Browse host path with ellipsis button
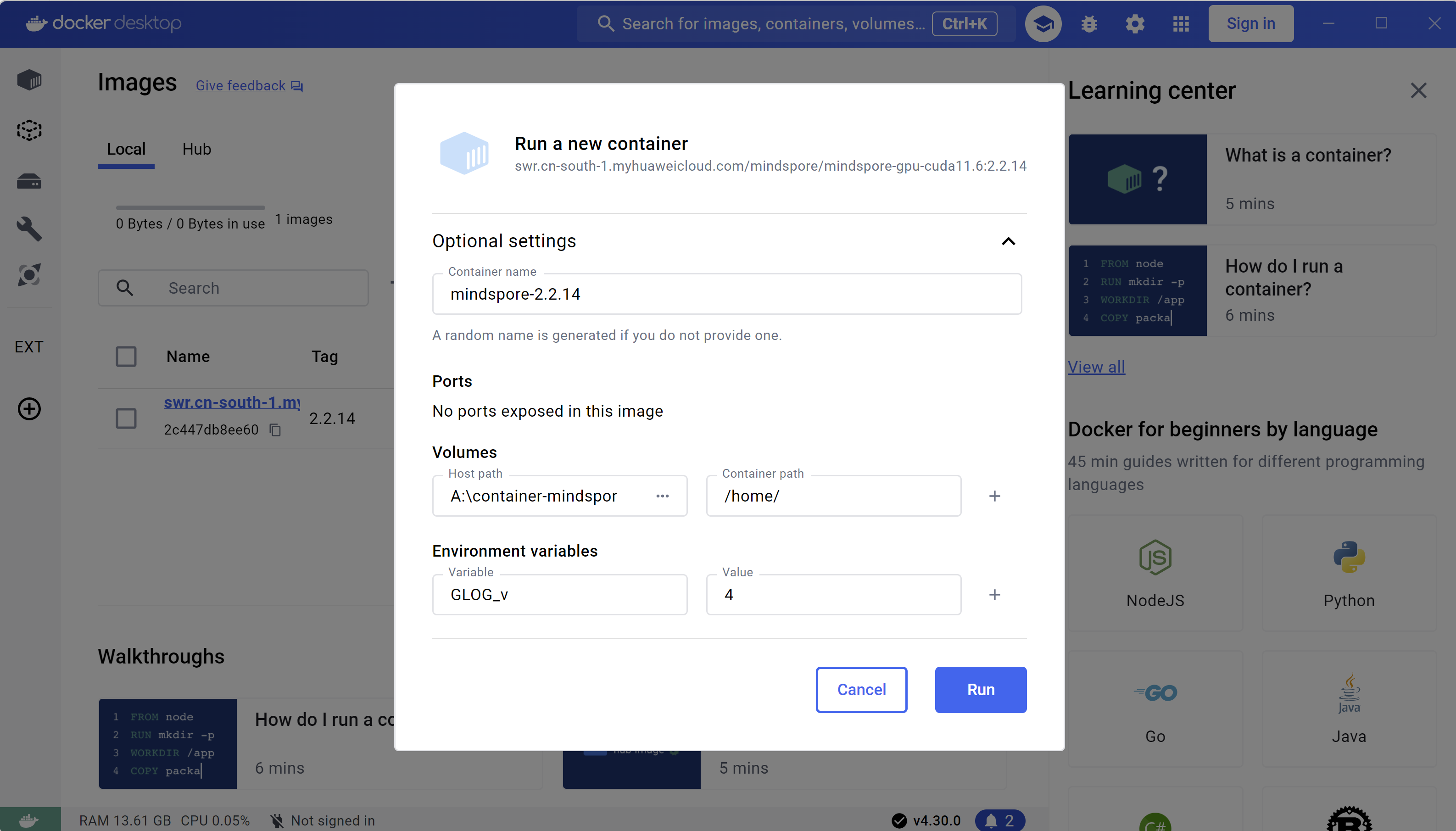Screen dimensions: 1456x831 [662, 496]
